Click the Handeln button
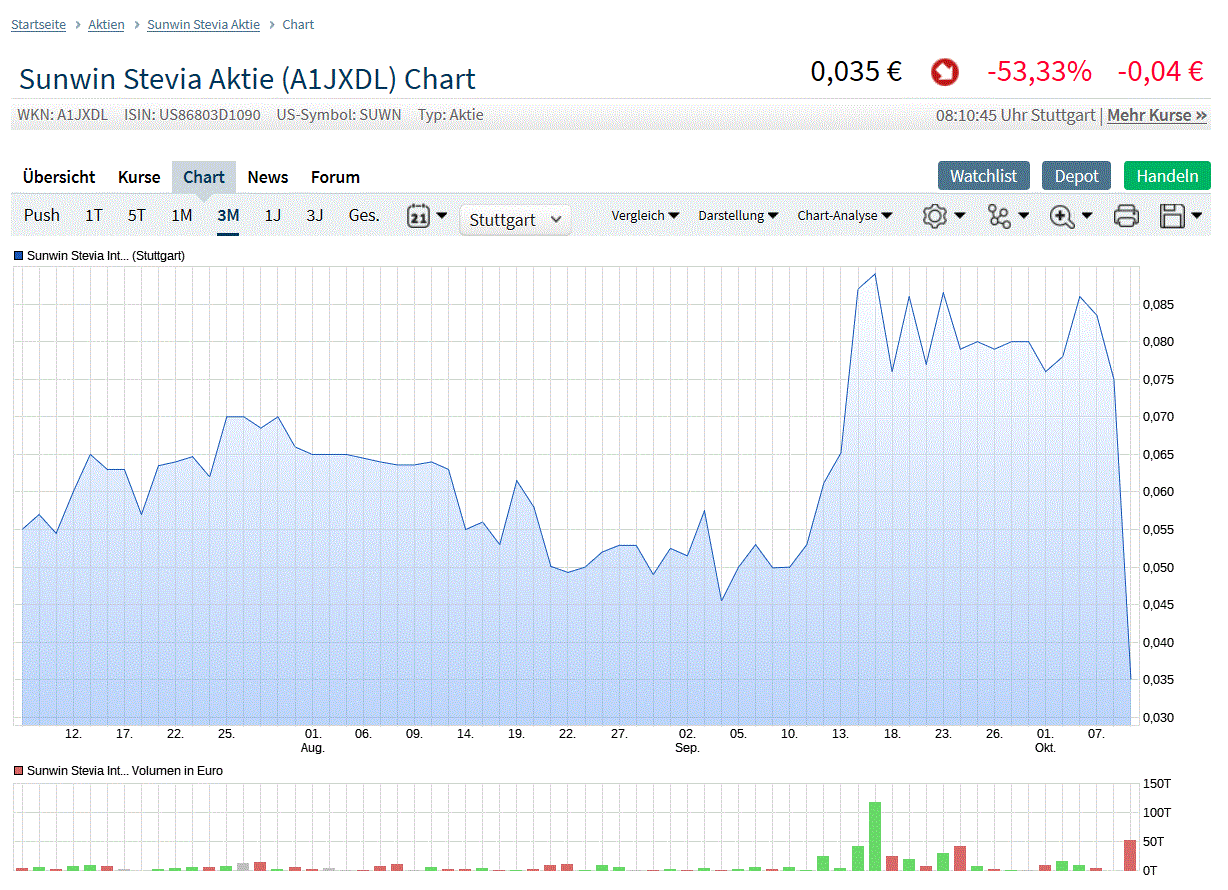This screenshot has width=1228, height=890. click(x=1167, y=176)
